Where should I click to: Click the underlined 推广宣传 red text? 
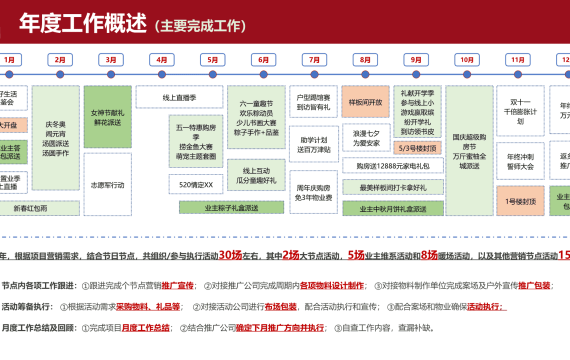(177, 285)
